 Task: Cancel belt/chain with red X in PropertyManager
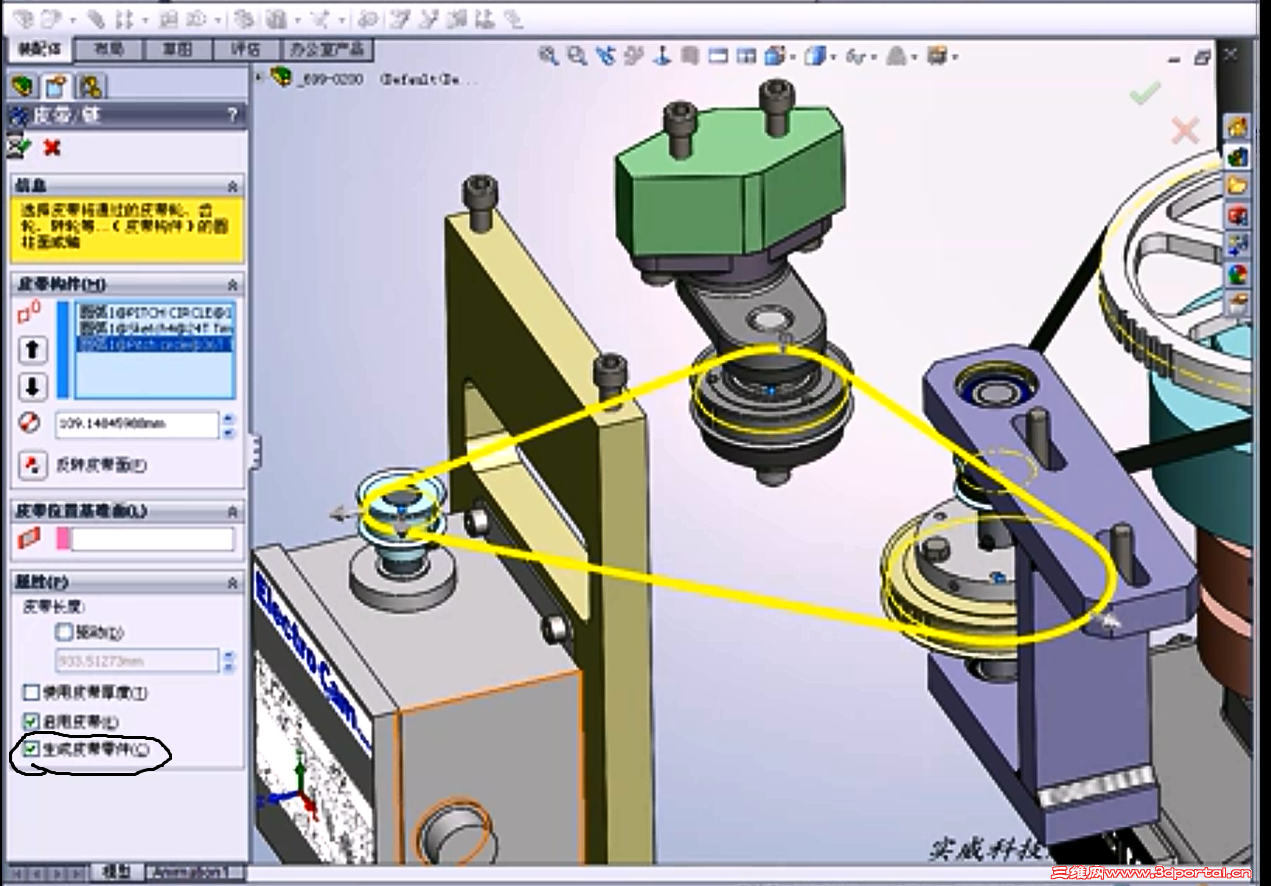coord(52,148)
